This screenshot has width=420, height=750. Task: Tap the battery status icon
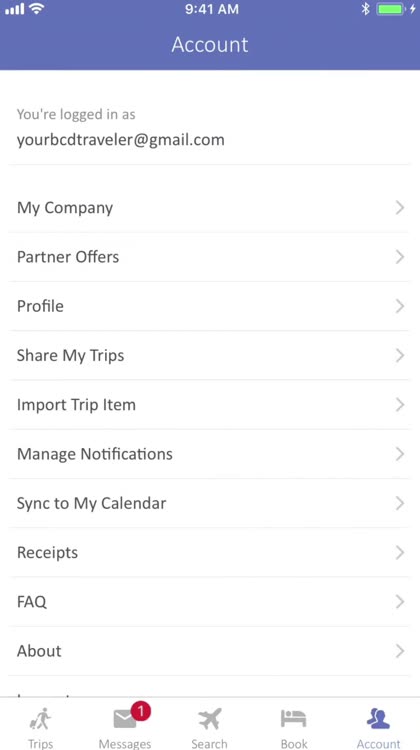392,9
